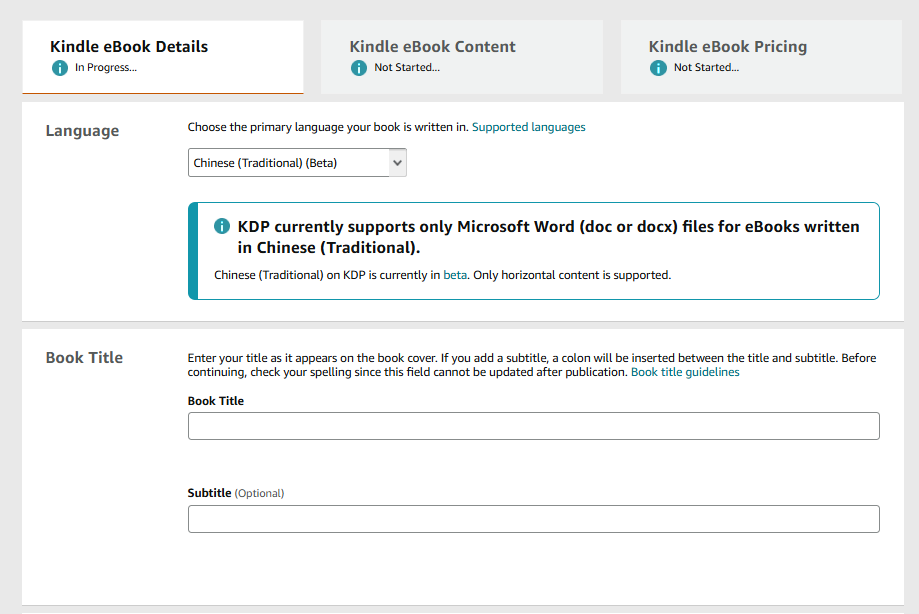Viewport: 919px width, 614px height.
Task: Open the Chinese (Traditional) language dropdown
Action: pyautogui.click(x=288, y=163)
